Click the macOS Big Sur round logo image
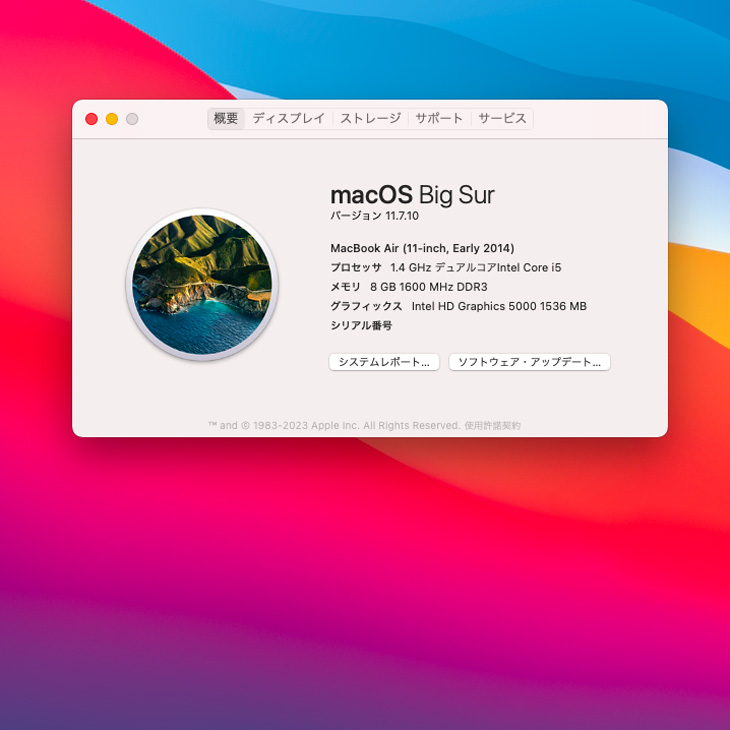The image size is (730, 730). click(x=202, y=284)
